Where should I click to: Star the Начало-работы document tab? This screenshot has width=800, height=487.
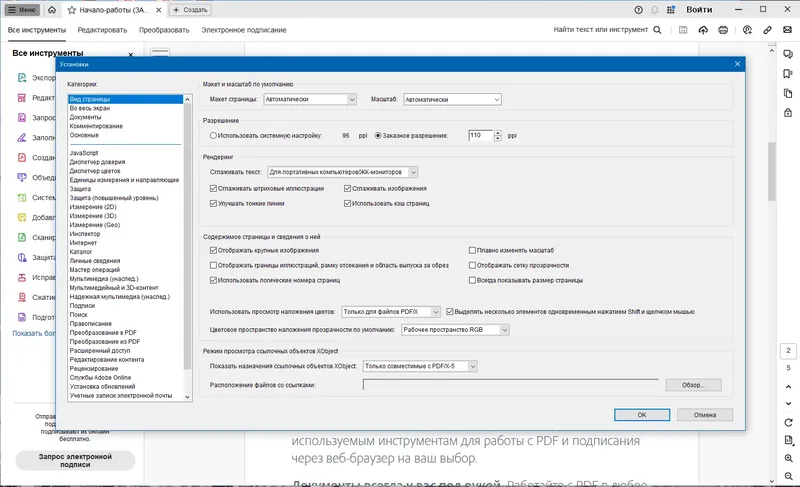click(x=72, y=10)
